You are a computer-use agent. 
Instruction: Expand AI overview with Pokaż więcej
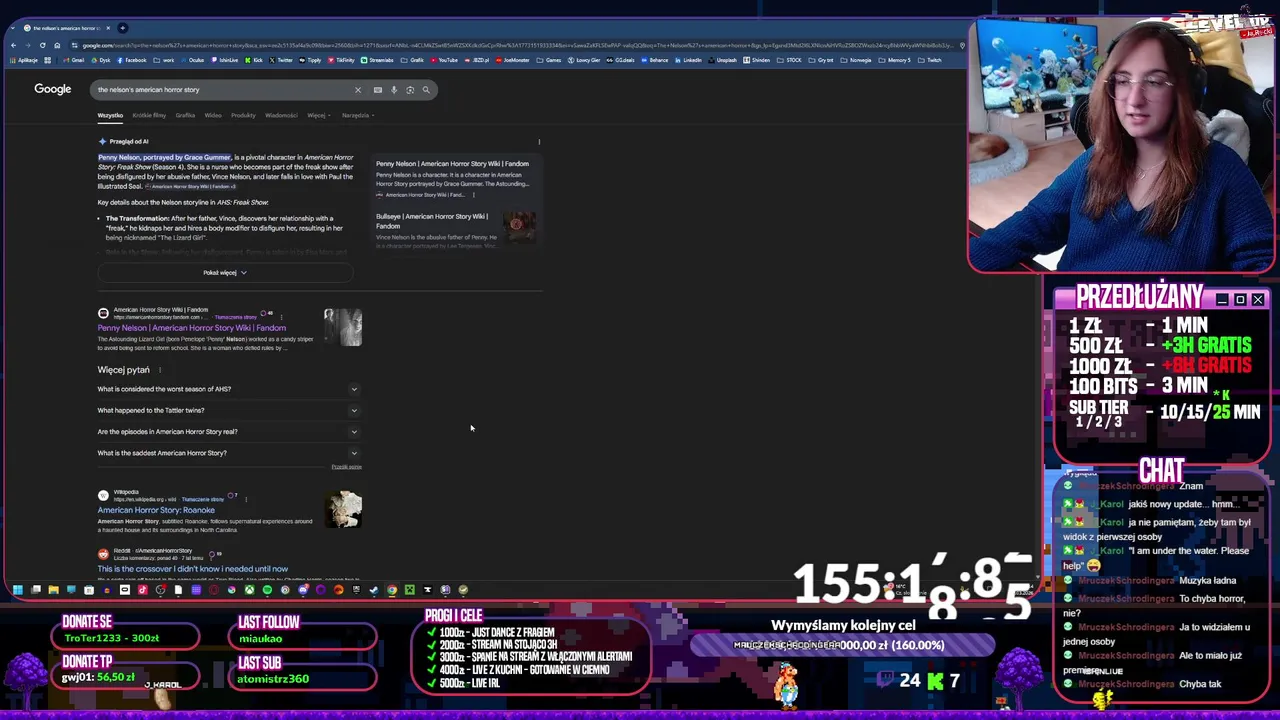tap(225, 273)
